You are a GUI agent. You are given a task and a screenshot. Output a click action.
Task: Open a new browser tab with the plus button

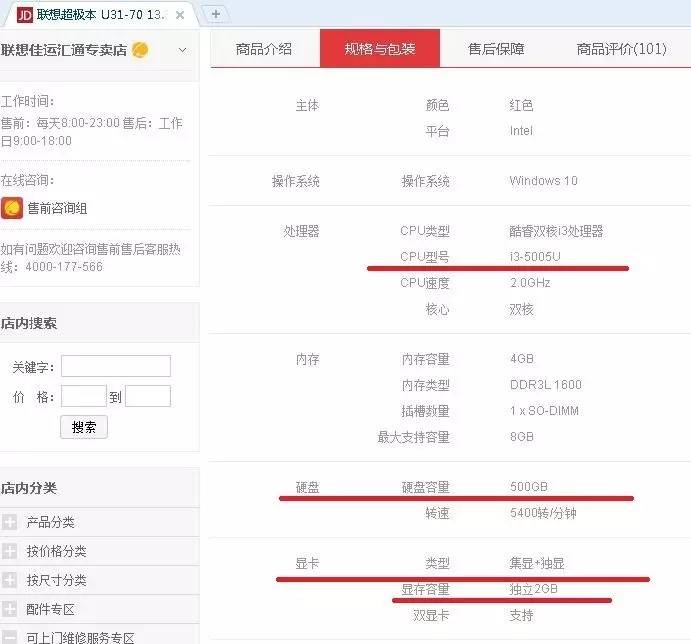(x=215, y=14)
